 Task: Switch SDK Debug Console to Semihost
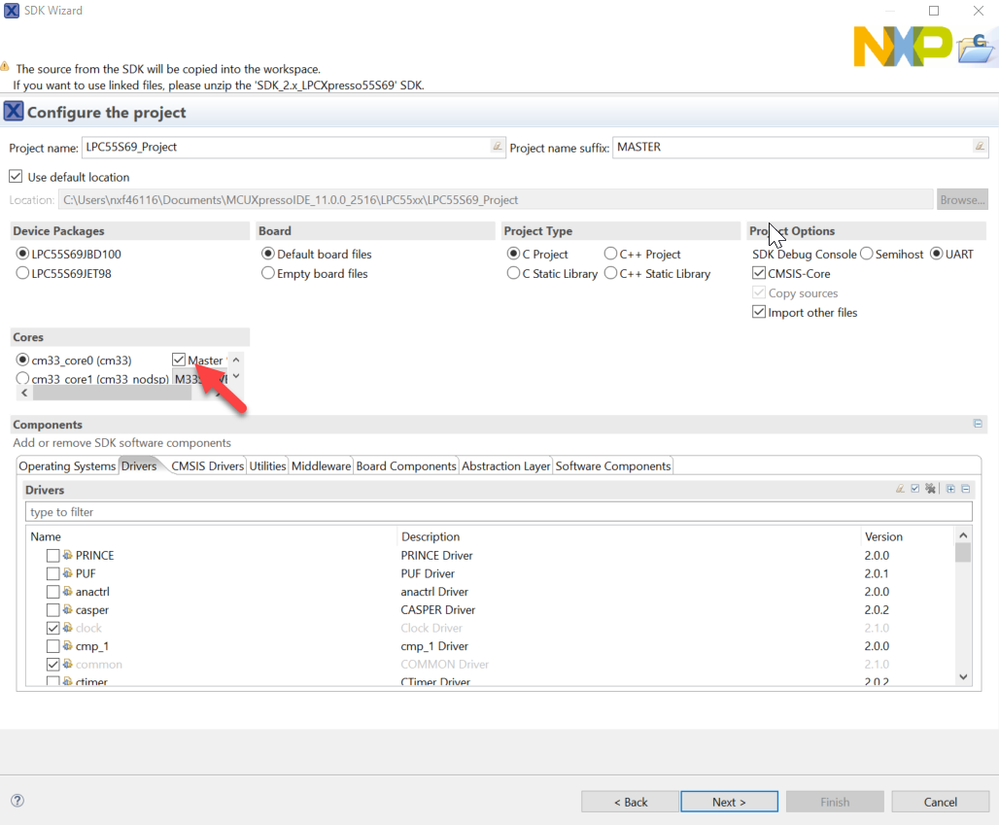[x=866, y=254]
